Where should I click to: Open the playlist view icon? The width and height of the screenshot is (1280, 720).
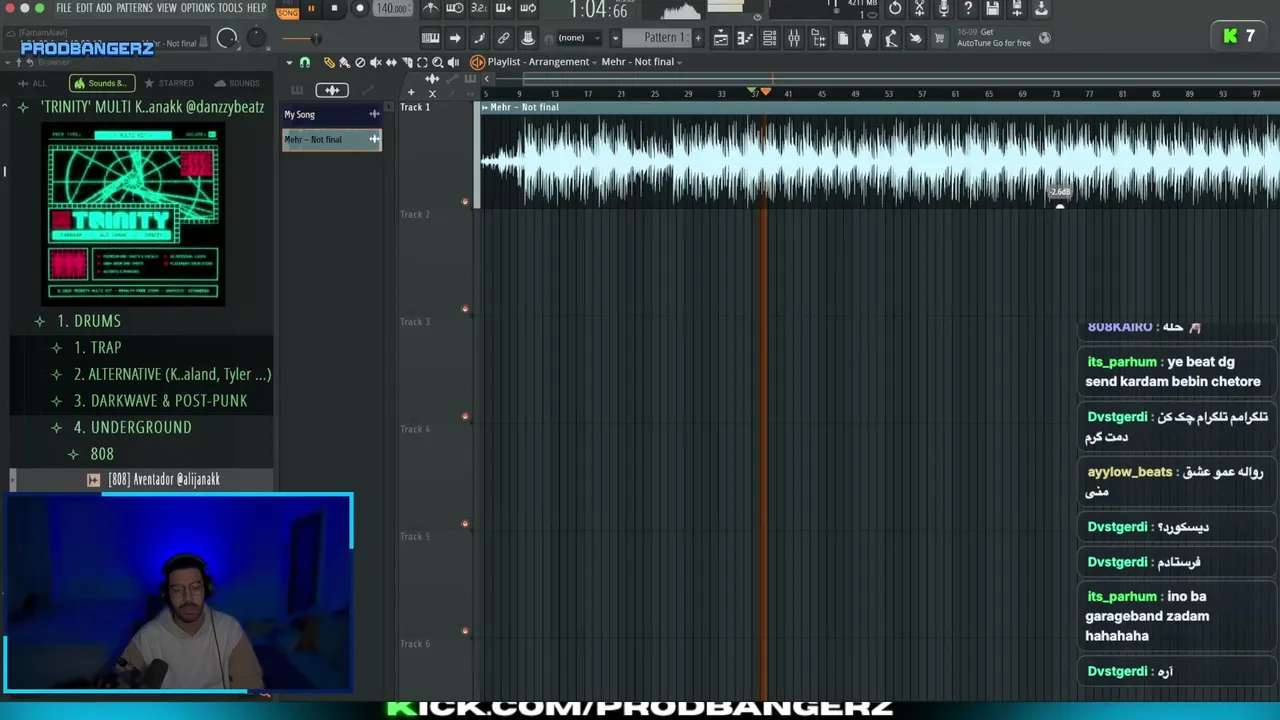point(721,38)
